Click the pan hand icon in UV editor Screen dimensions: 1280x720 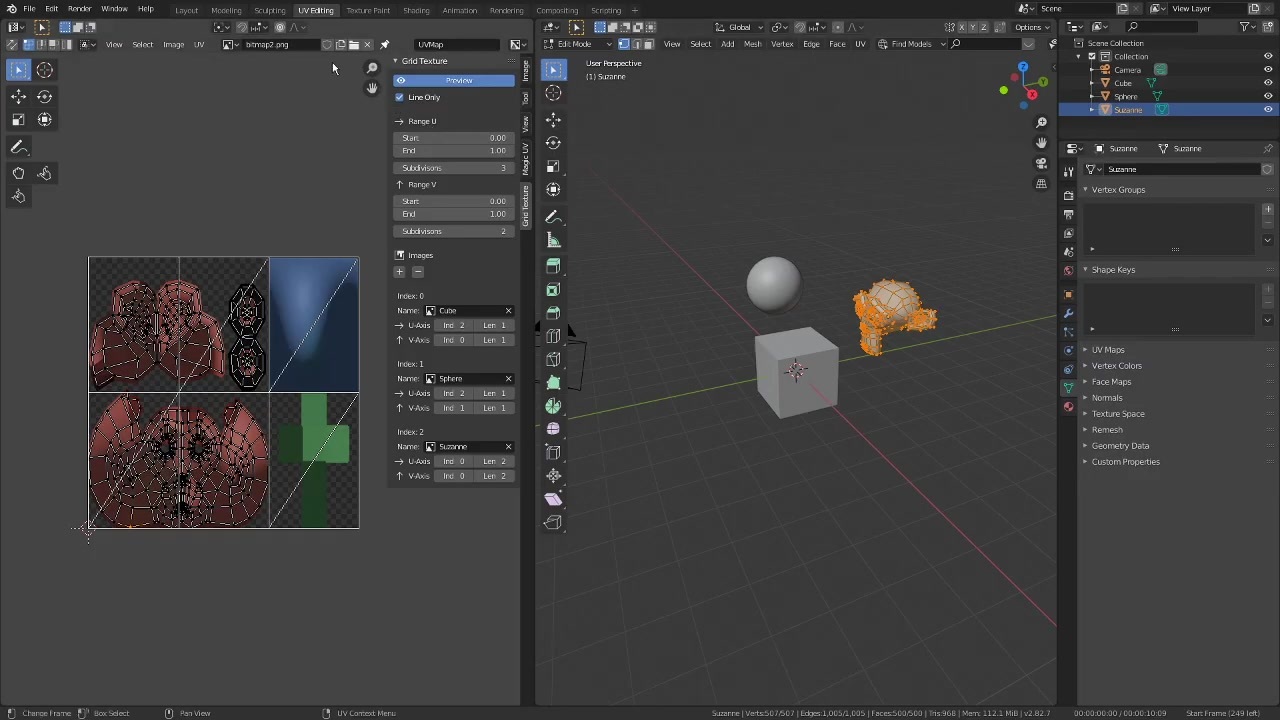pos(372,88)
